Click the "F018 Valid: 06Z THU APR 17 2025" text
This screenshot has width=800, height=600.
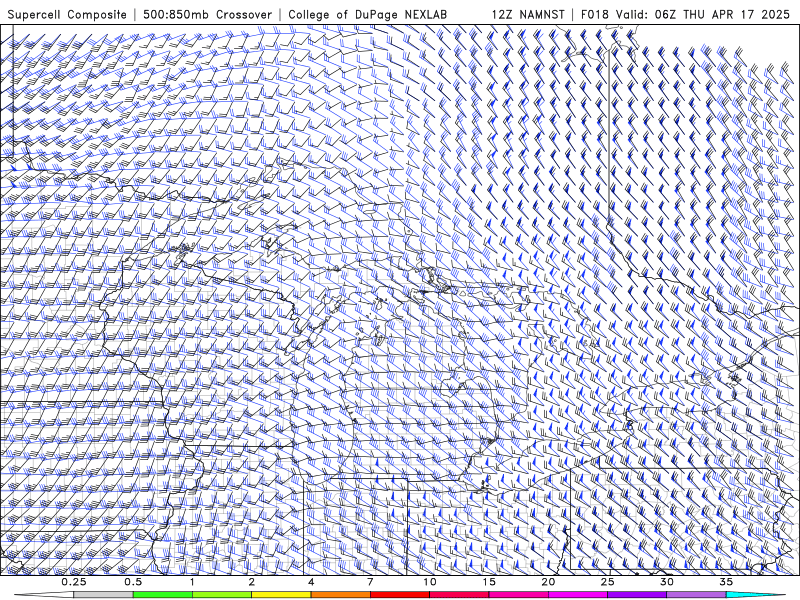point(685,15)
